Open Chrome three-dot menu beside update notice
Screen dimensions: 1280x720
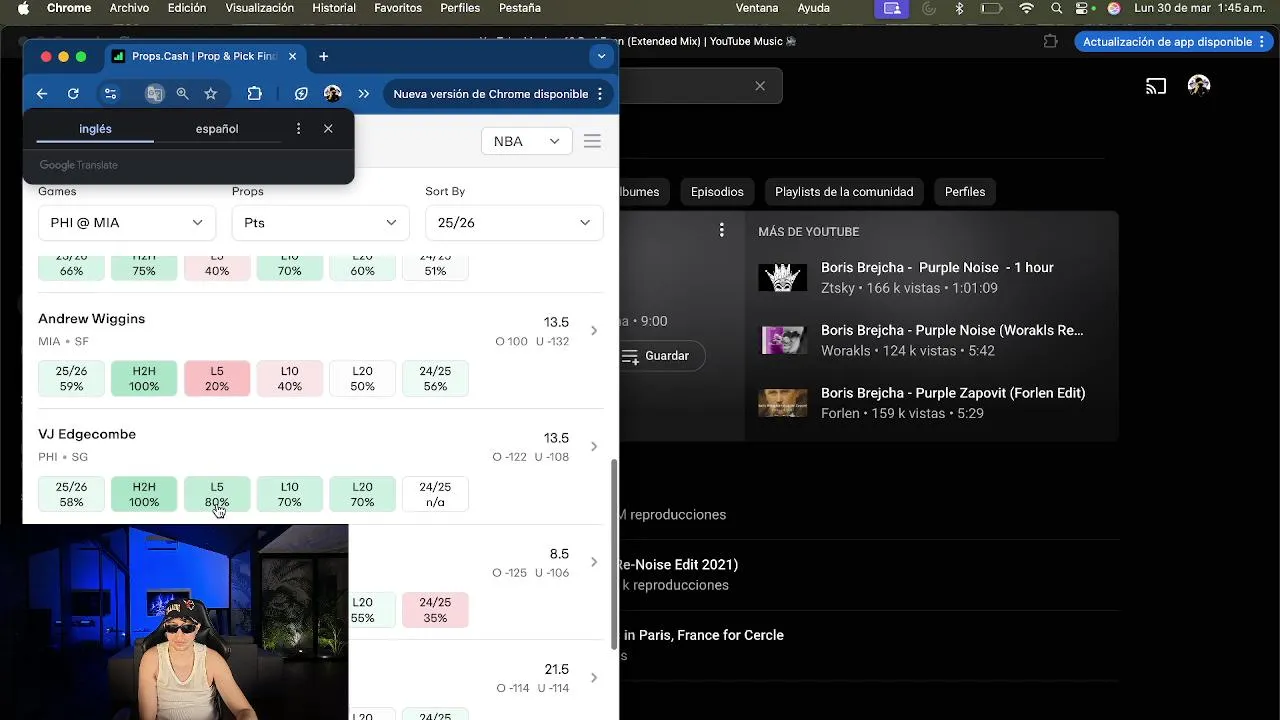(x=600, y=94)
